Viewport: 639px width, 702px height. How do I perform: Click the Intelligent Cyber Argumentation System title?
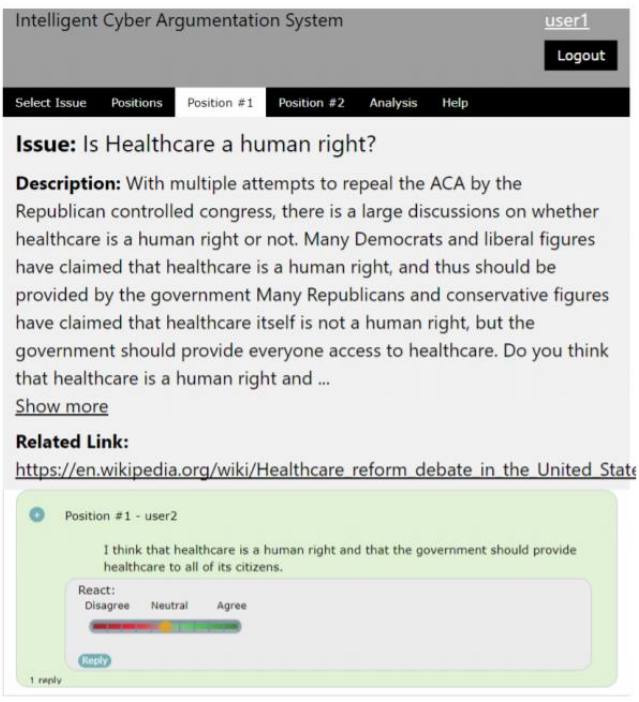(179, 21)
